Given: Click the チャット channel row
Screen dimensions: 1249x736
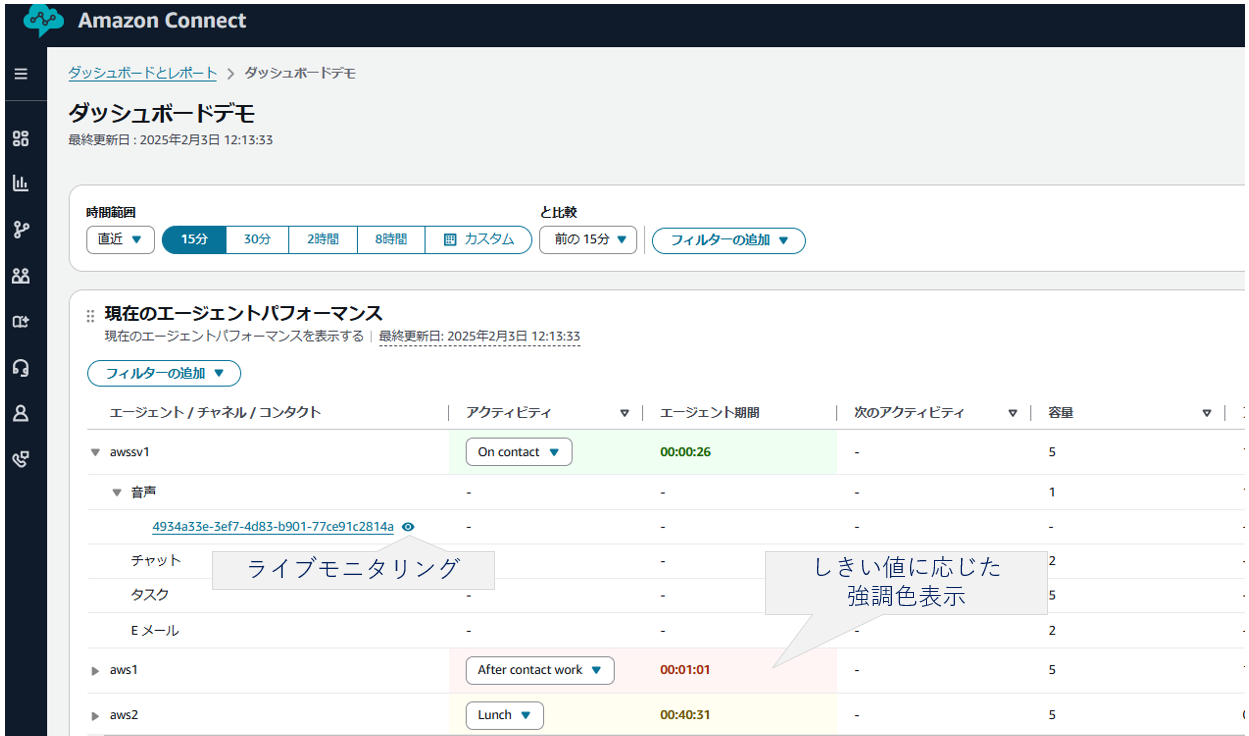Looking at the screenshot, I should pyautogui.click(x=156, y=561).
